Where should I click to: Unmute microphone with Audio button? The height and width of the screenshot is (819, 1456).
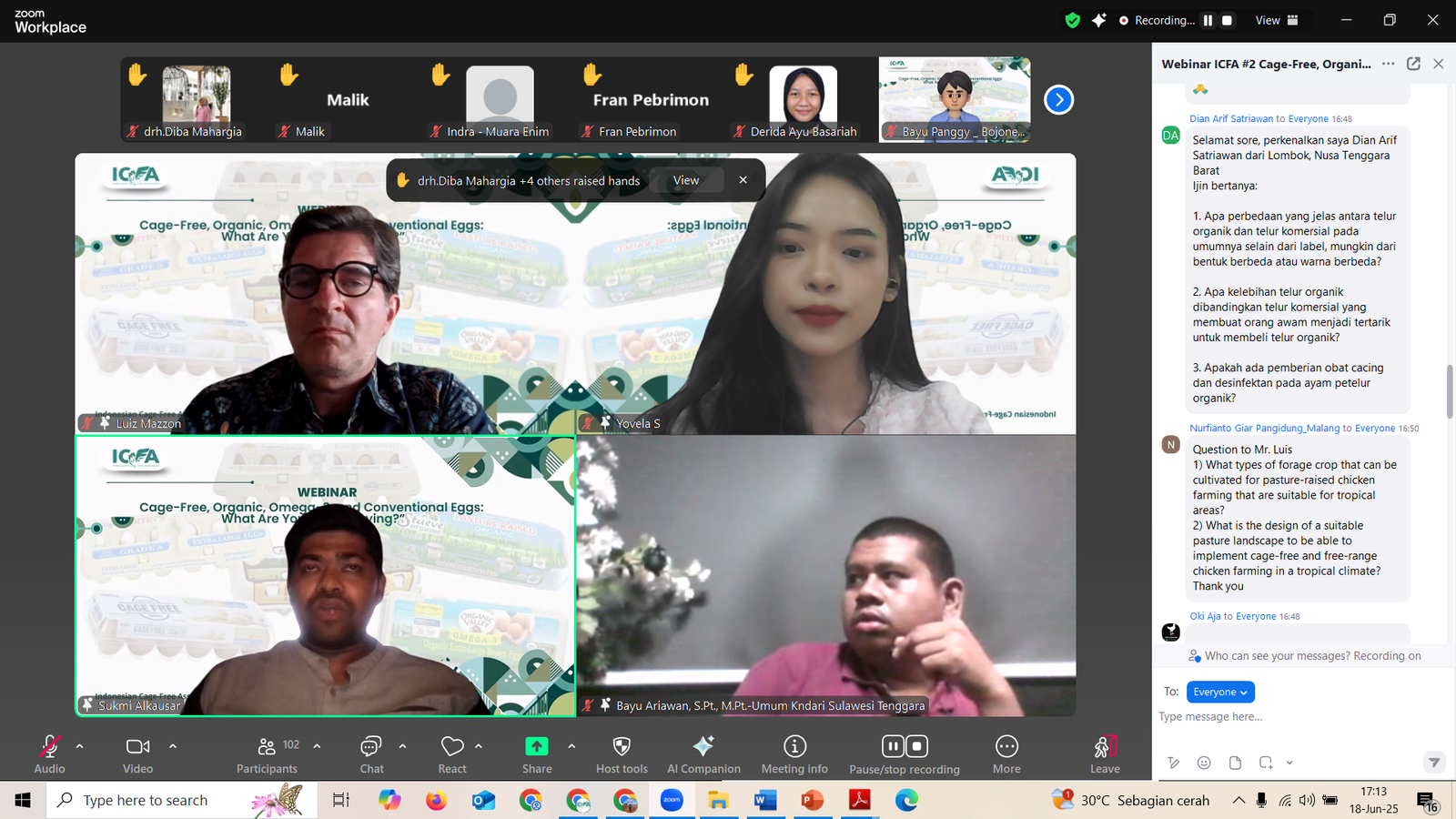[49, 747]
